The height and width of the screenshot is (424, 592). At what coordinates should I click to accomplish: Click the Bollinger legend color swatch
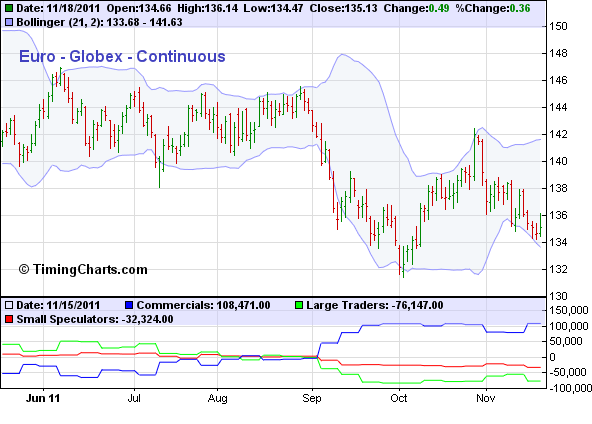pyautogui.click(x=8, y=23)
